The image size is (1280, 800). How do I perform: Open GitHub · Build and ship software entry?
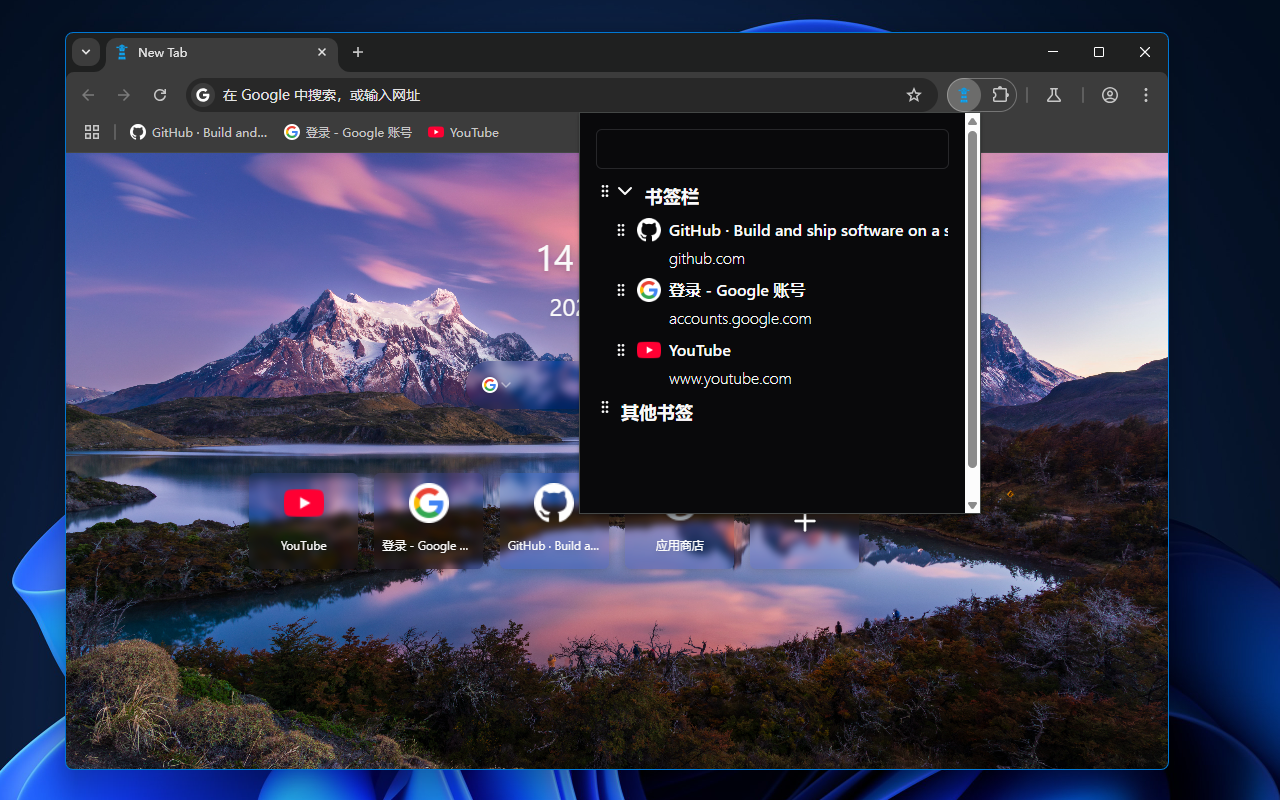pyautogui.click(x=808, y=230)
